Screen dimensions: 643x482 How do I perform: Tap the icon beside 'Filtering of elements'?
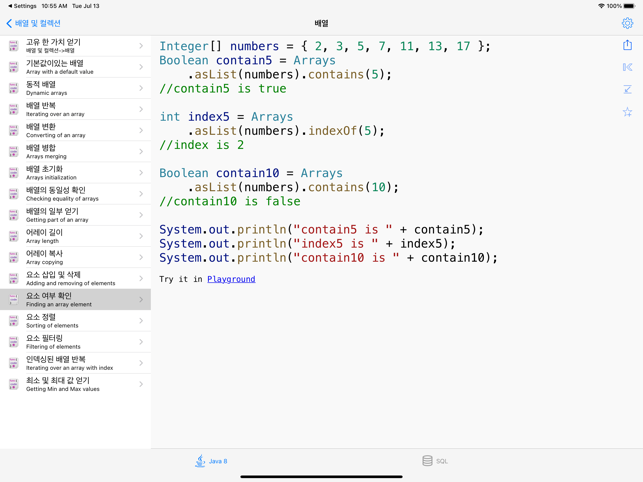click(x=14, y=342)
